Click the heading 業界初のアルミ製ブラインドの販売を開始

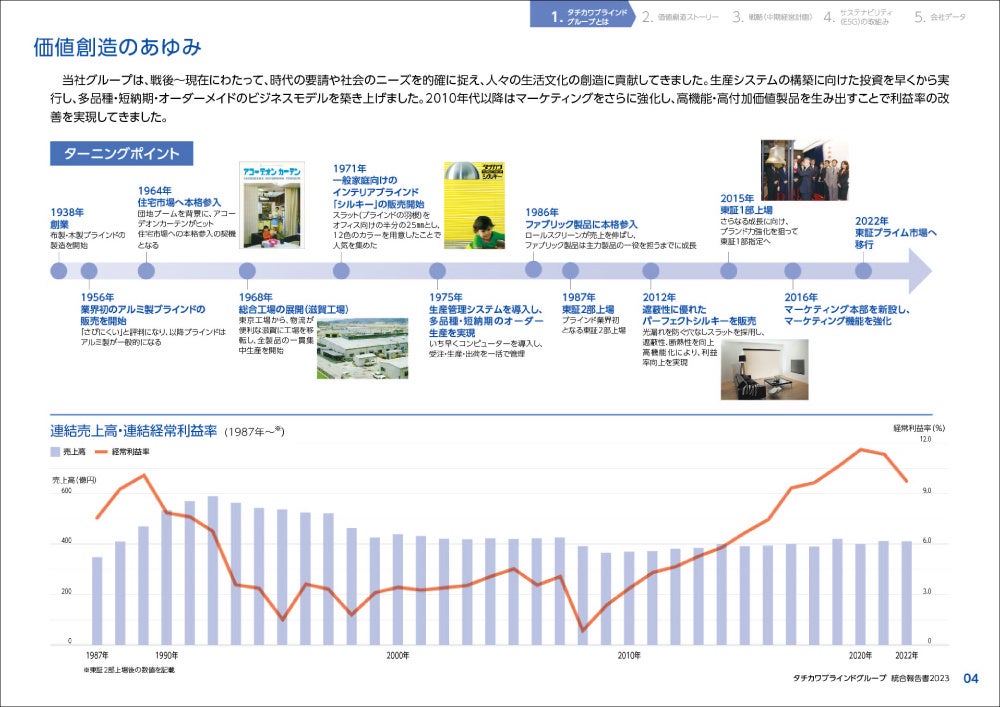pos(143,315)
